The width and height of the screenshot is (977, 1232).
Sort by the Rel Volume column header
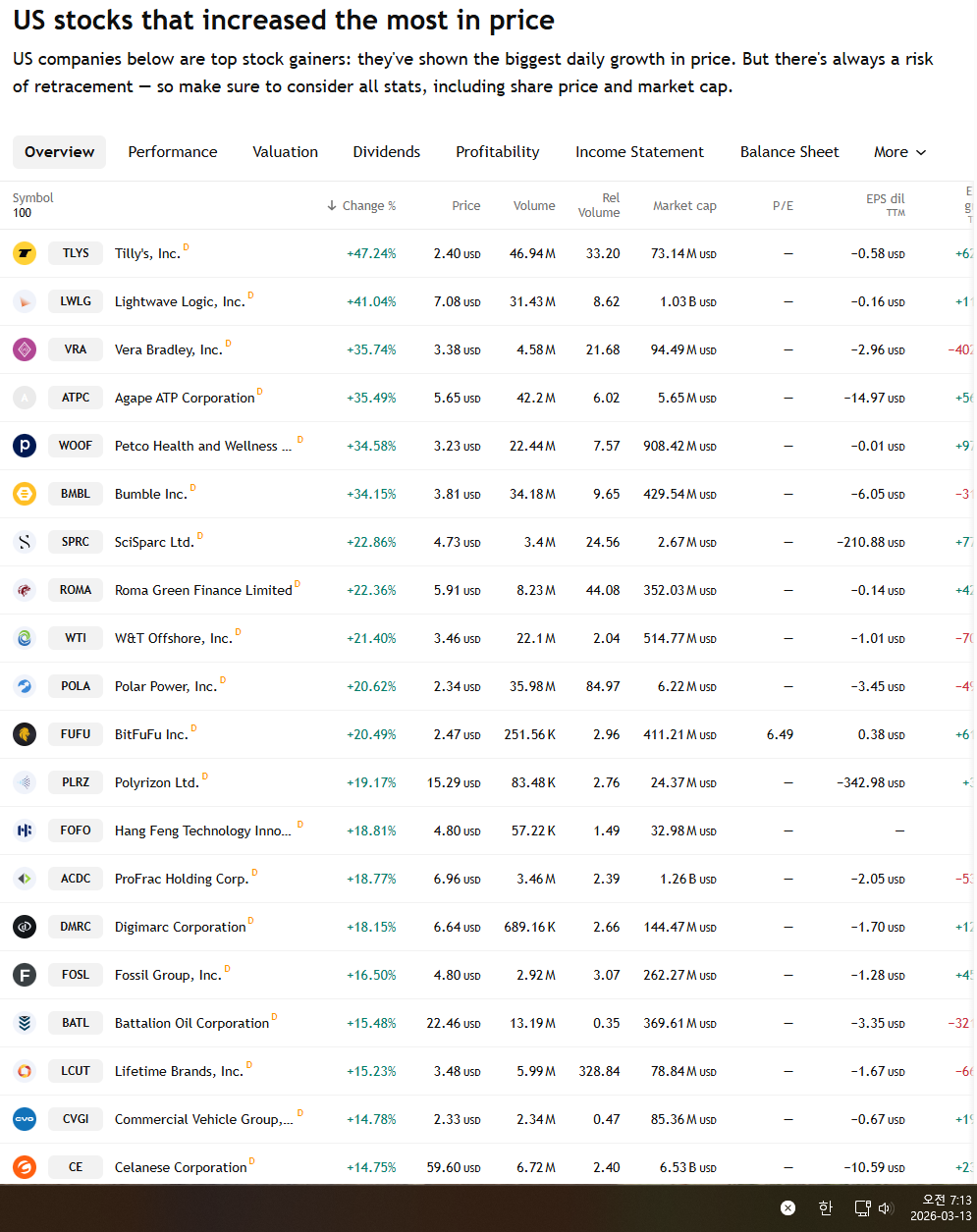[x=599, y=205]
